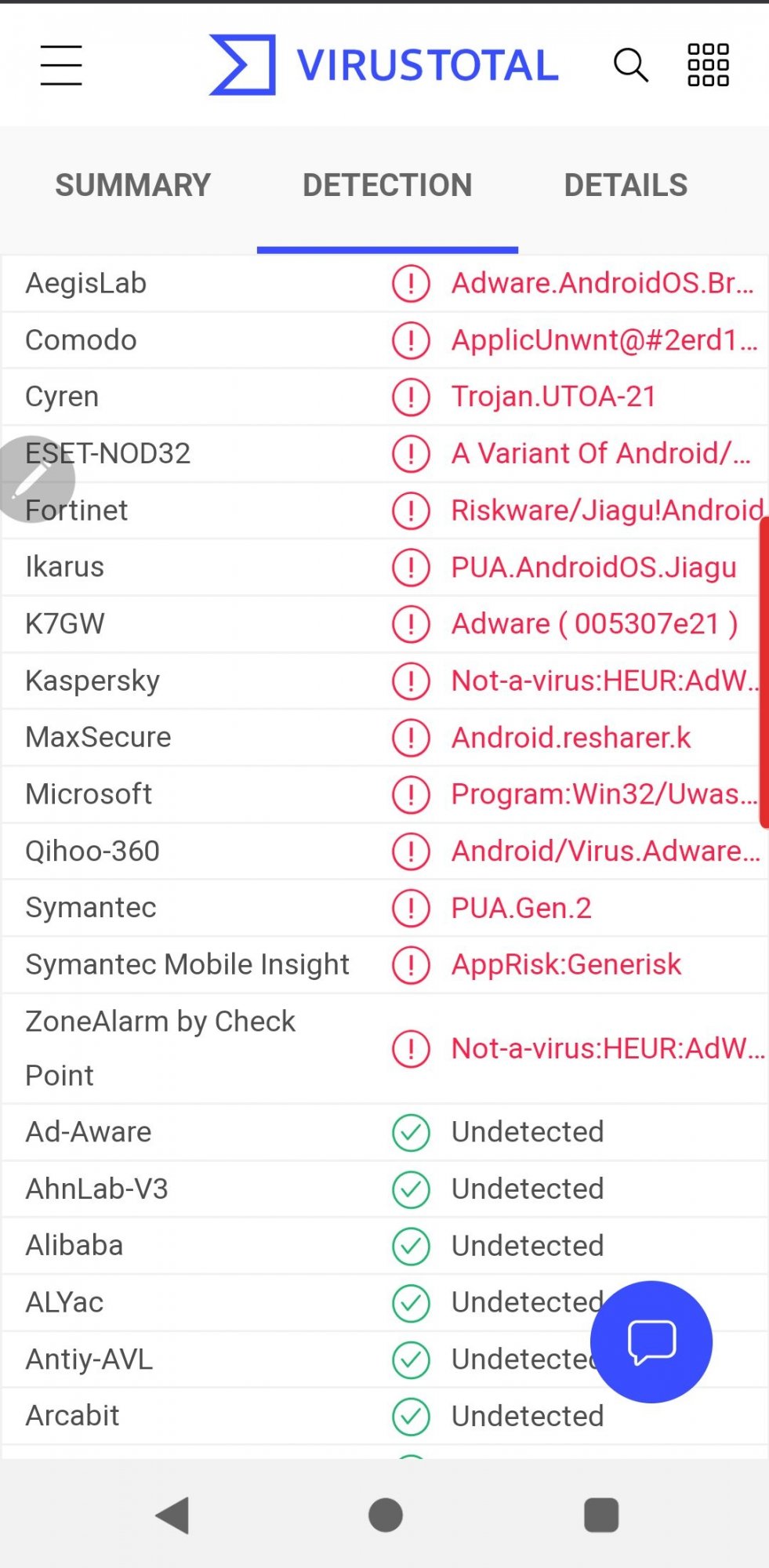Select the Microsoft engine row
This screenshot has height=1568, width=769.
(384, 794)
